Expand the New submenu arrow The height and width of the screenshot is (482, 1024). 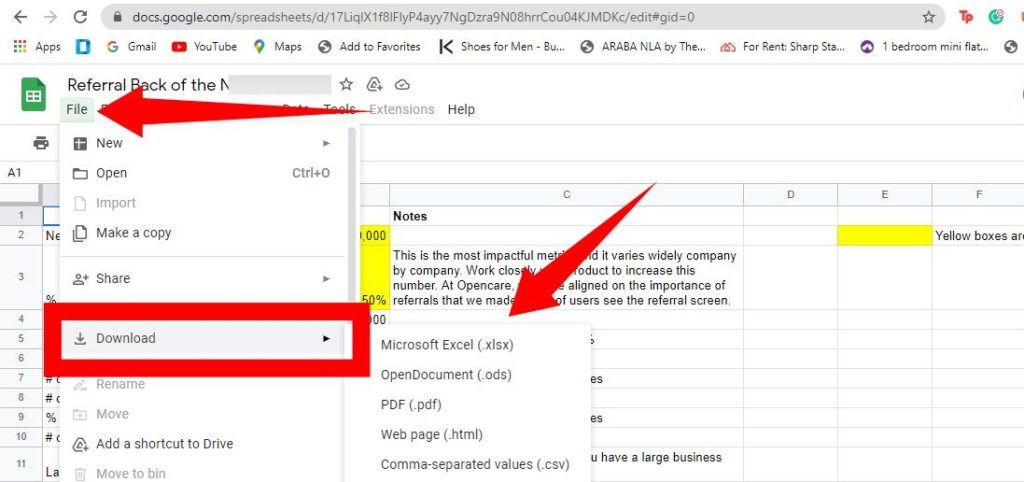[x=327, y=143]
